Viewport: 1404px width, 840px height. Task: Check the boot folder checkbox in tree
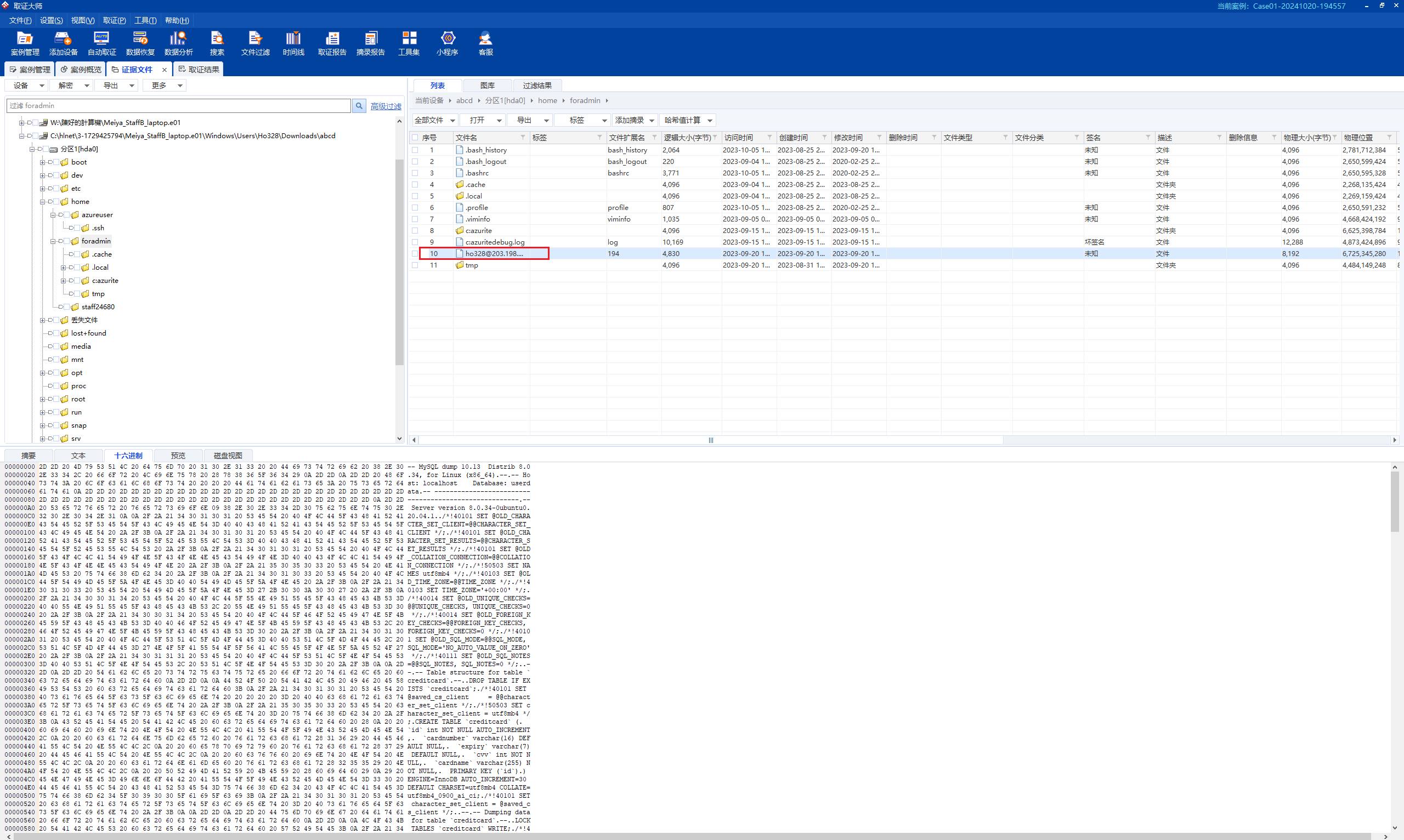coord(56,162)
